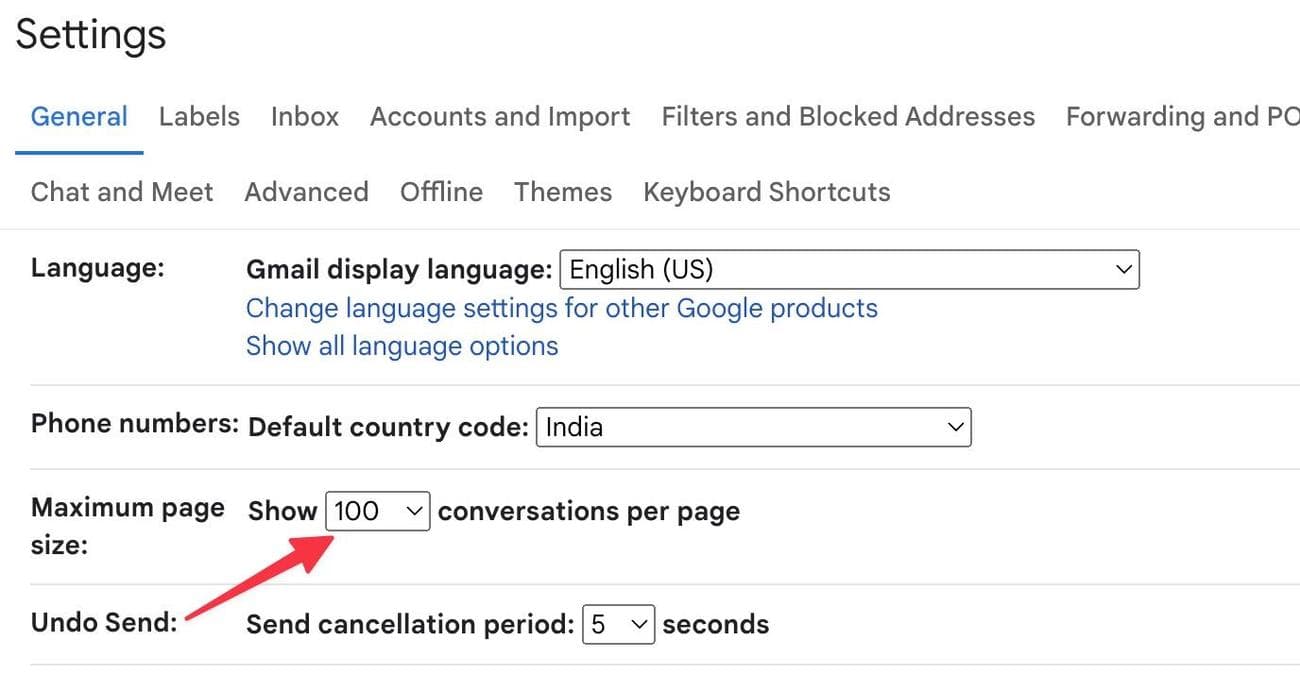The width and height of the screenshot is (1300, 674).
Task: Open the General settings tab
Action: [79, 117]
